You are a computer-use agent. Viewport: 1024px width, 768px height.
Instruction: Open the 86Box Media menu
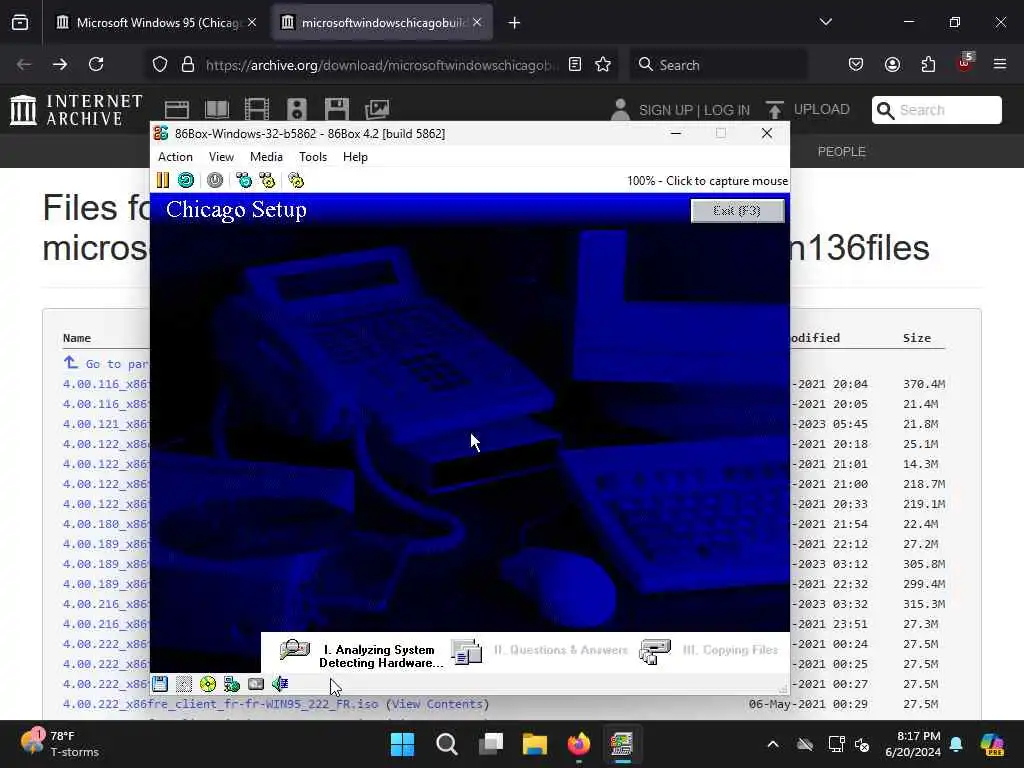266,157
